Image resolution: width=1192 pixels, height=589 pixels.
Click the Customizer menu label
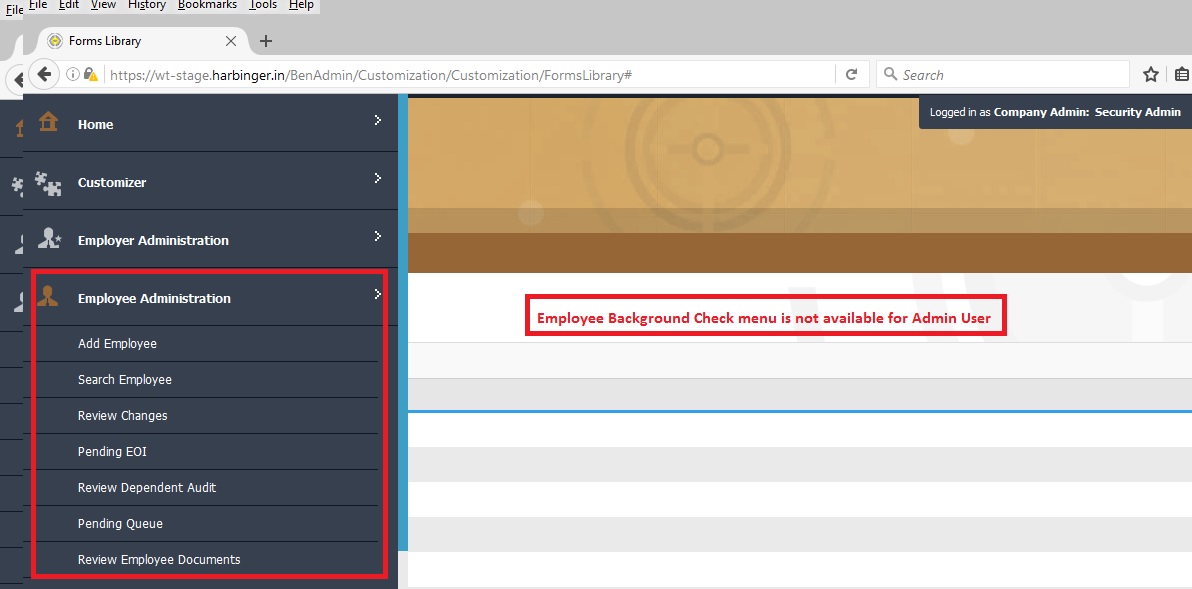click(112, 182)
